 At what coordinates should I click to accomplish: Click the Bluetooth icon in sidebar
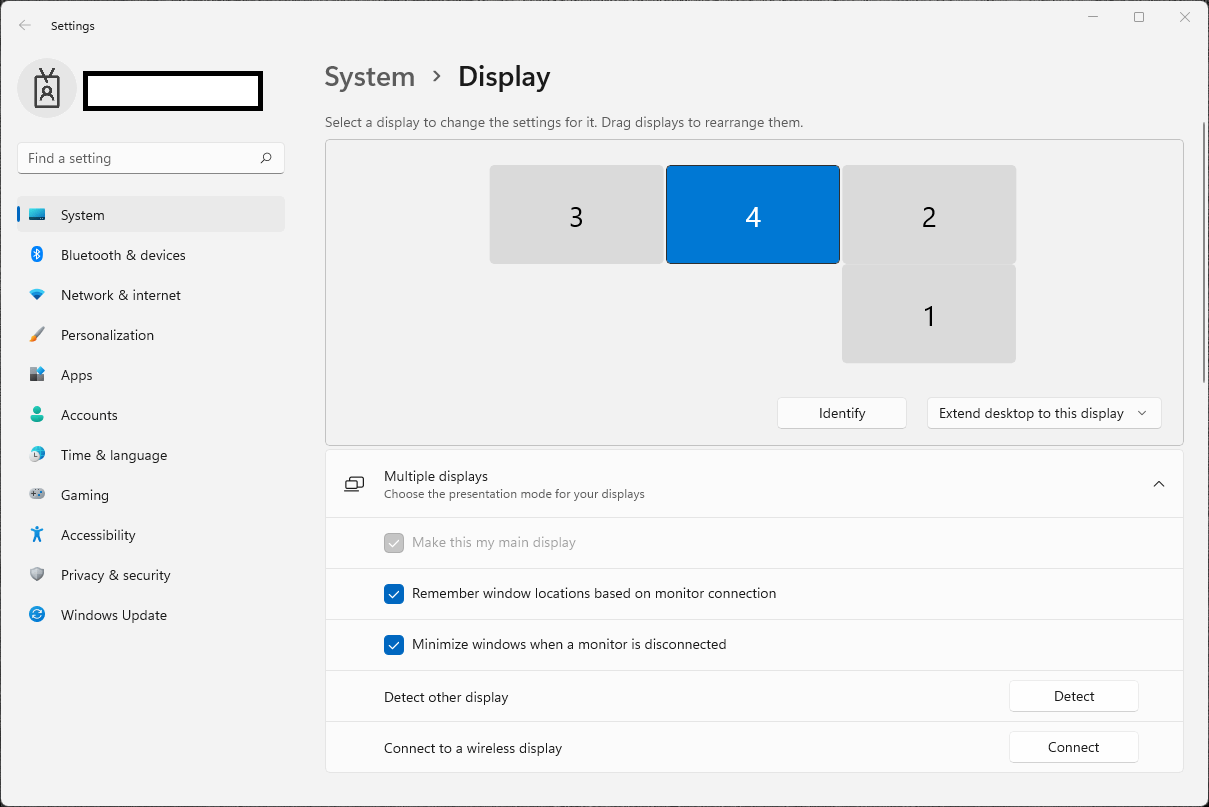pyautogui.click(x=37, y=255)
